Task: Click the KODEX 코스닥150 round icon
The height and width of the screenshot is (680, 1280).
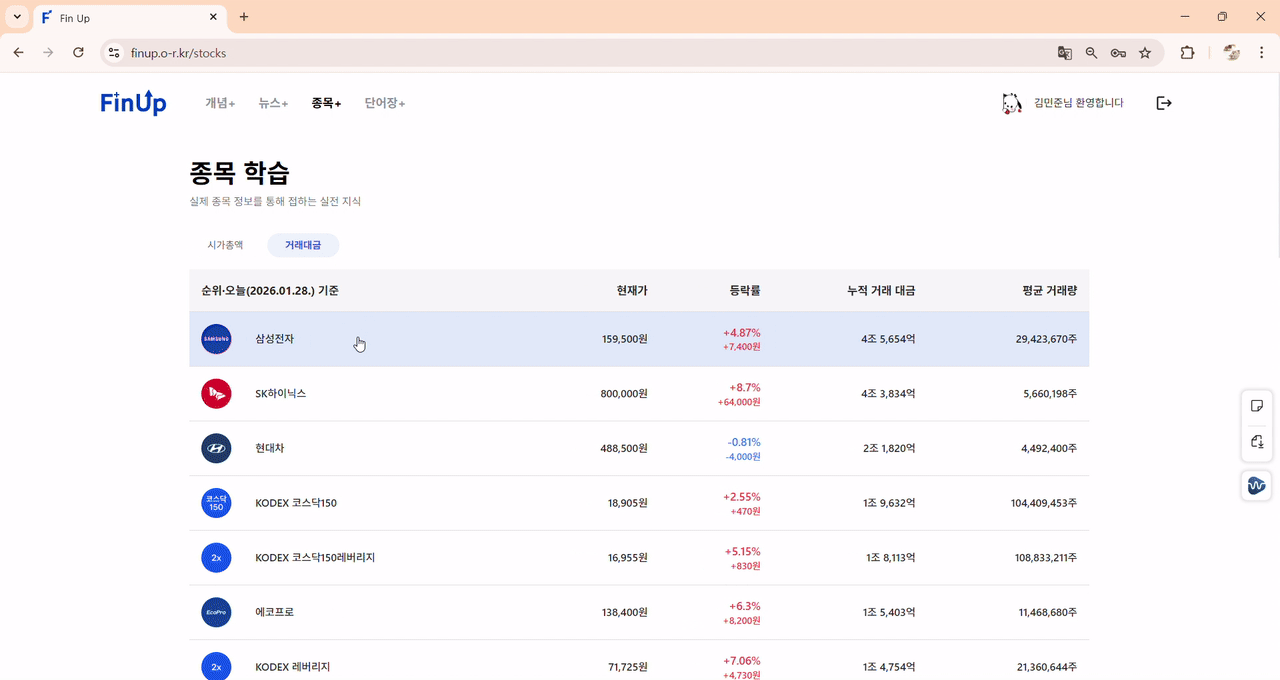Action: point(216,503)
